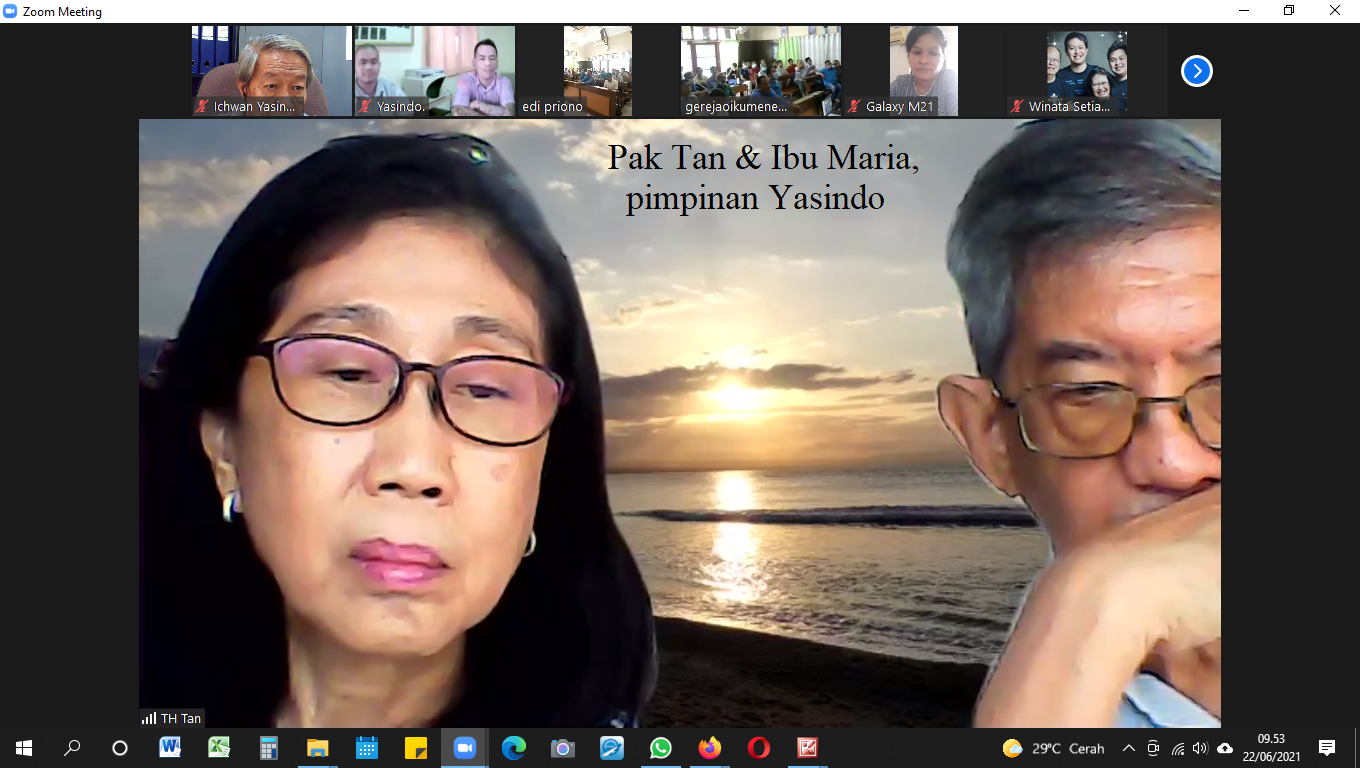Select edi priono's video thumbnail
The image size is (1360, 768).
pyautogui.click(x=597, y=71)
